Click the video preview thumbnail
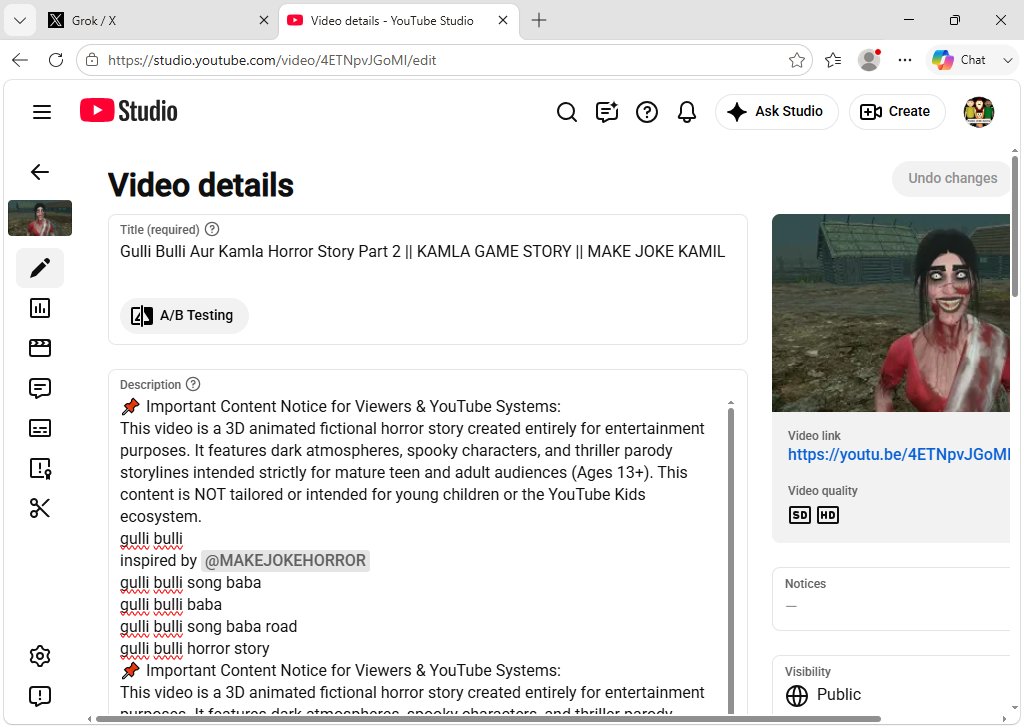Screen dimensions: 1024x728 (891, 313)
